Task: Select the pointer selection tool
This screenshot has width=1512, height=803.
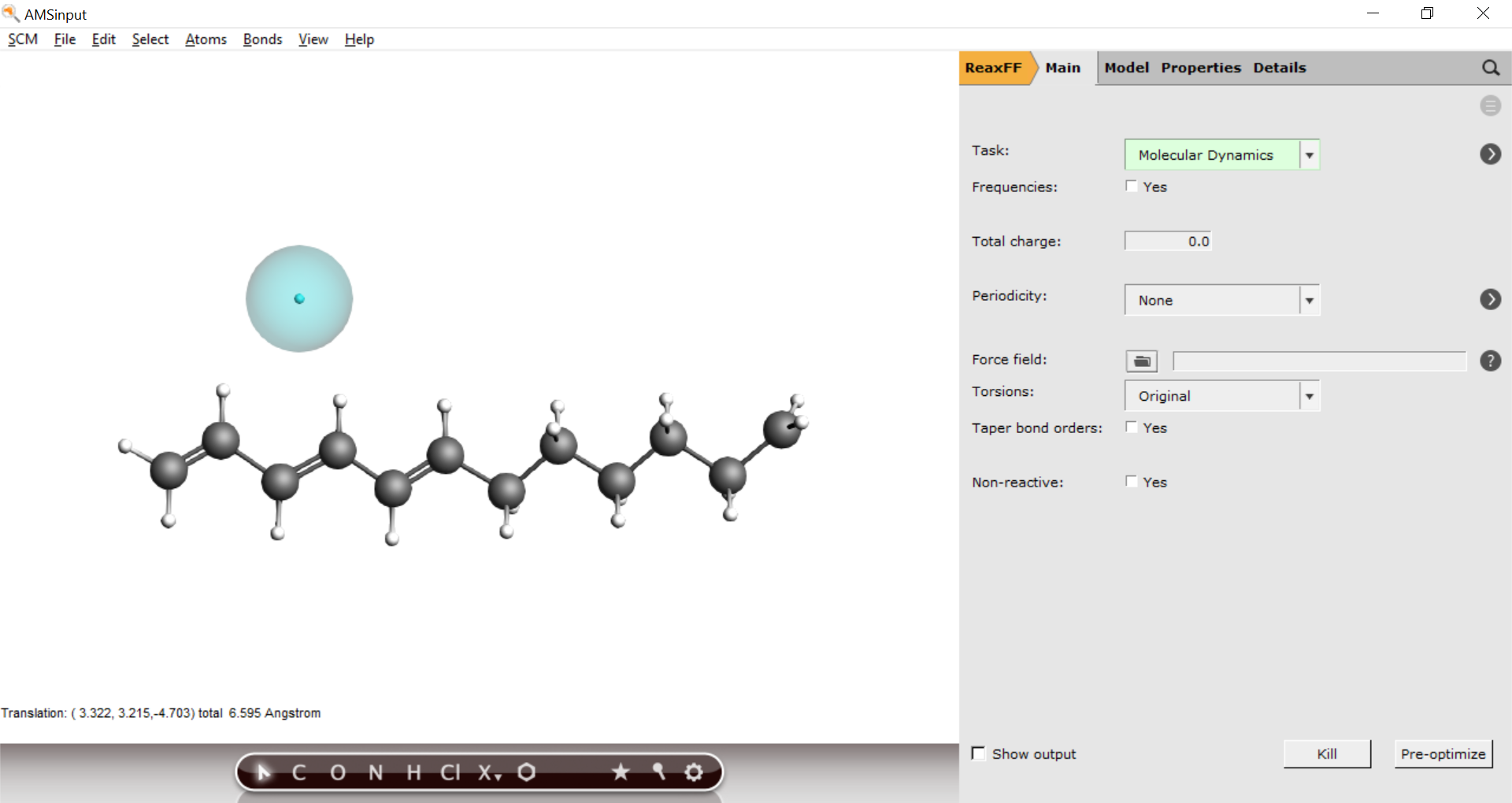Action: 264,772
